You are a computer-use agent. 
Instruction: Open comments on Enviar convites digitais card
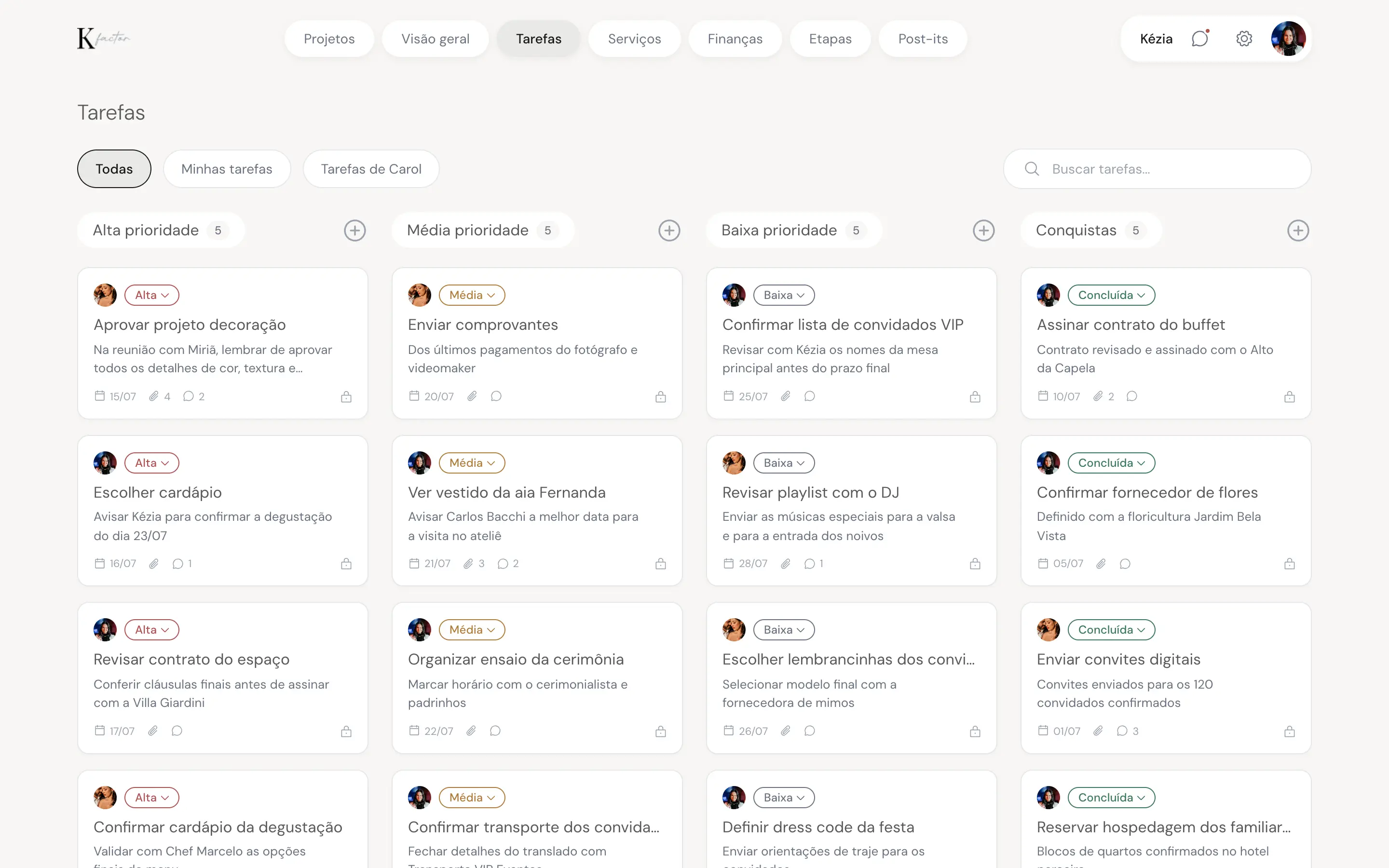coord(1122,731)
